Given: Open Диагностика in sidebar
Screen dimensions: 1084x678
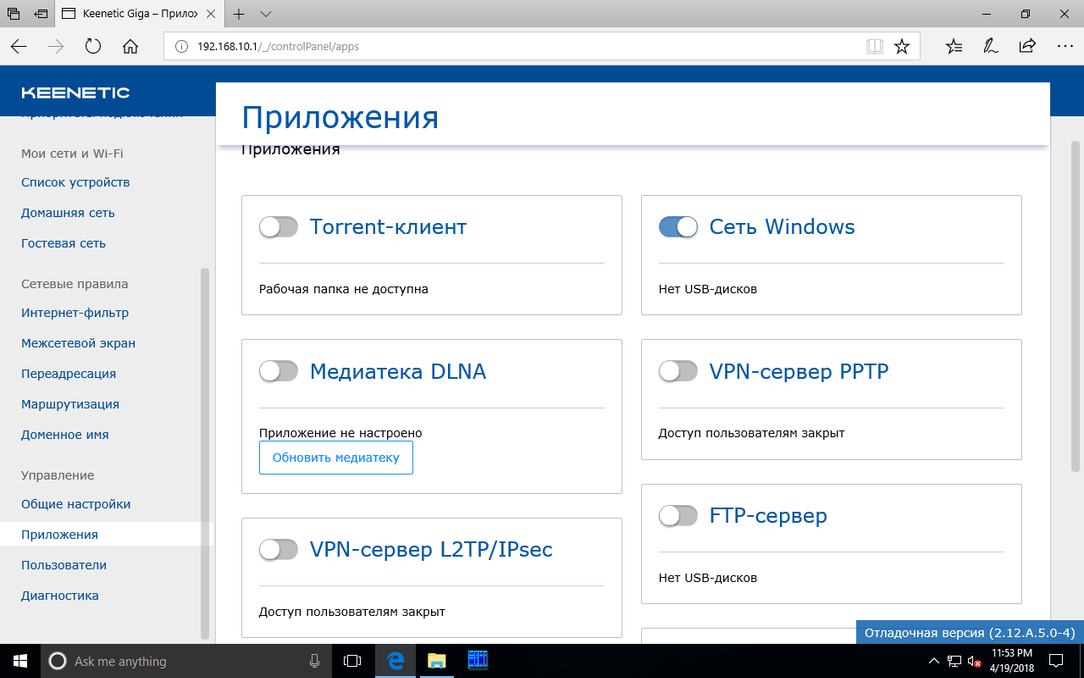Looking at the screenshot, I should (x=59, y=595).
